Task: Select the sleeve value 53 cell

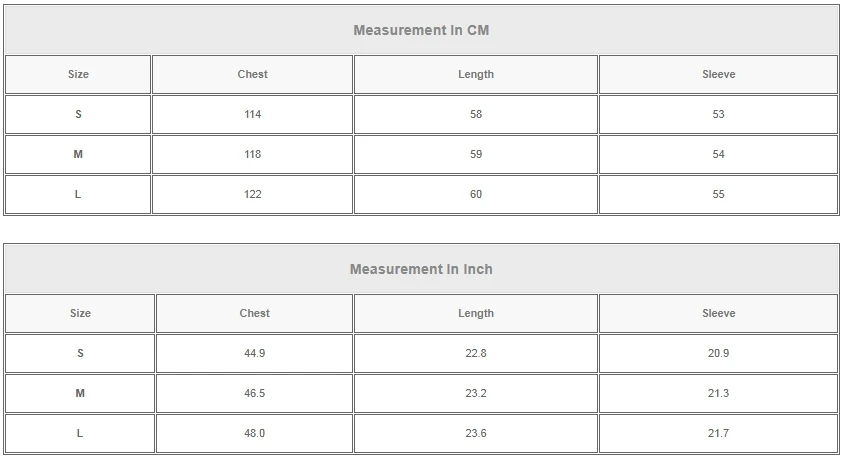Action: click(x=718, y=114)
